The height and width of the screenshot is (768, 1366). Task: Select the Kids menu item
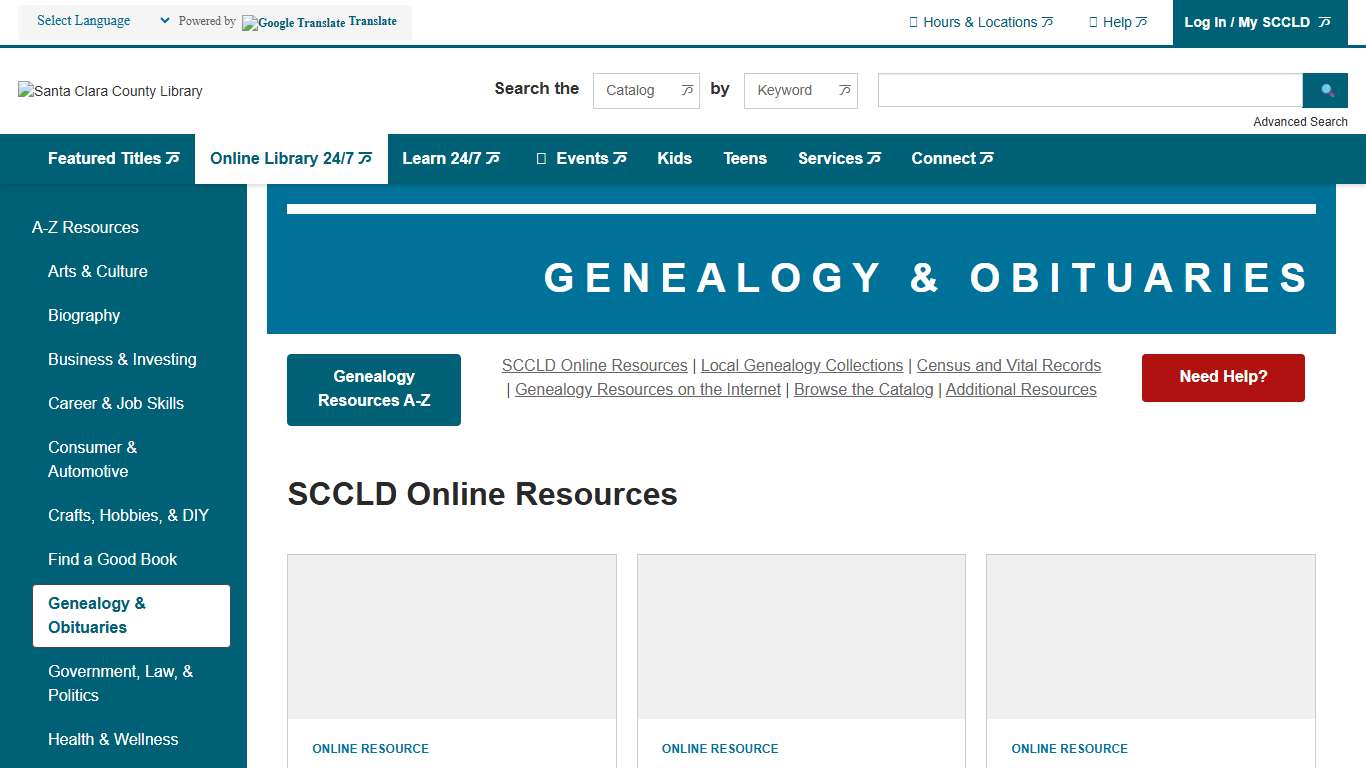pos(674,158)
